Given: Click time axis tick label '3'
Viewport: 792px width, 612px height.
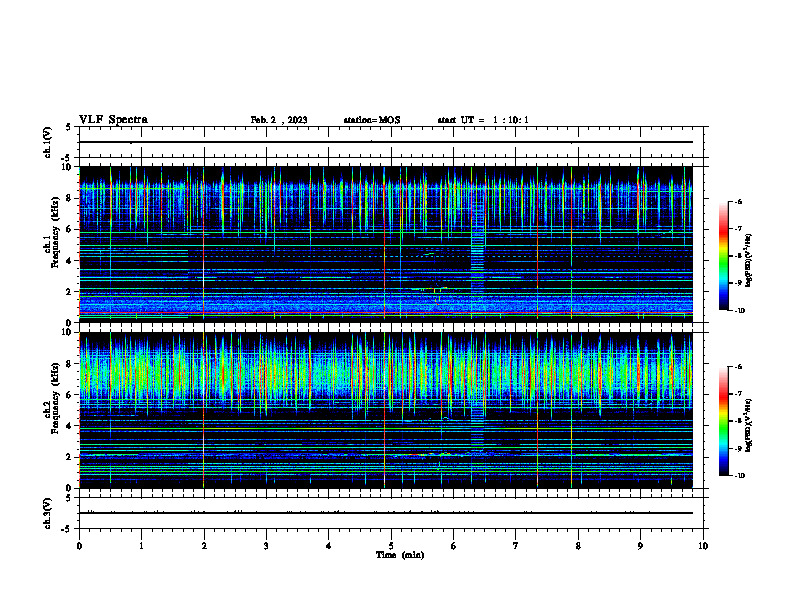Looking at the screenshot, I should click(266, 546).
